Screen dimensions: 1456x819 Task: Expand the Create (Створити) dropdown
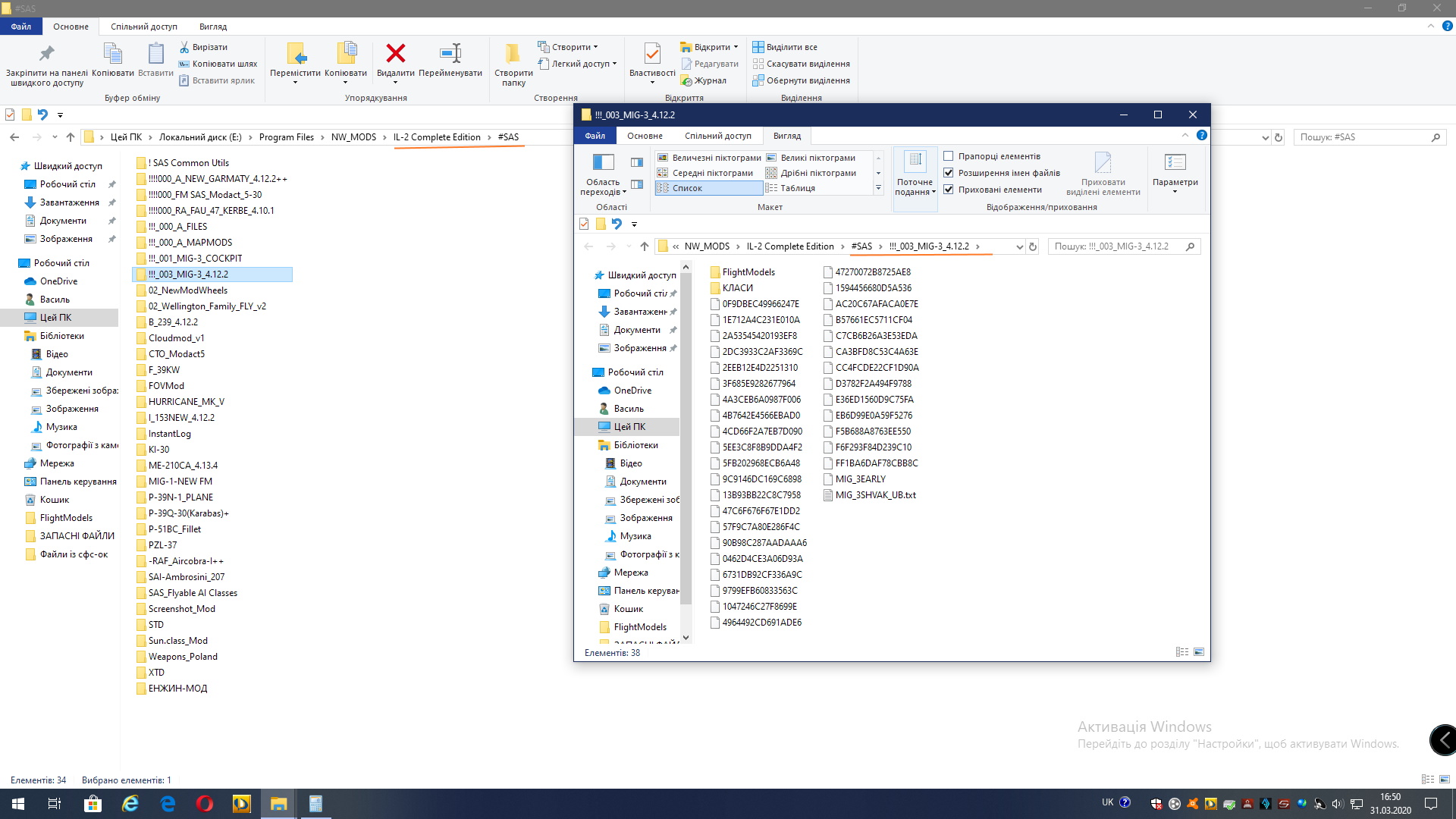(571, 47)
